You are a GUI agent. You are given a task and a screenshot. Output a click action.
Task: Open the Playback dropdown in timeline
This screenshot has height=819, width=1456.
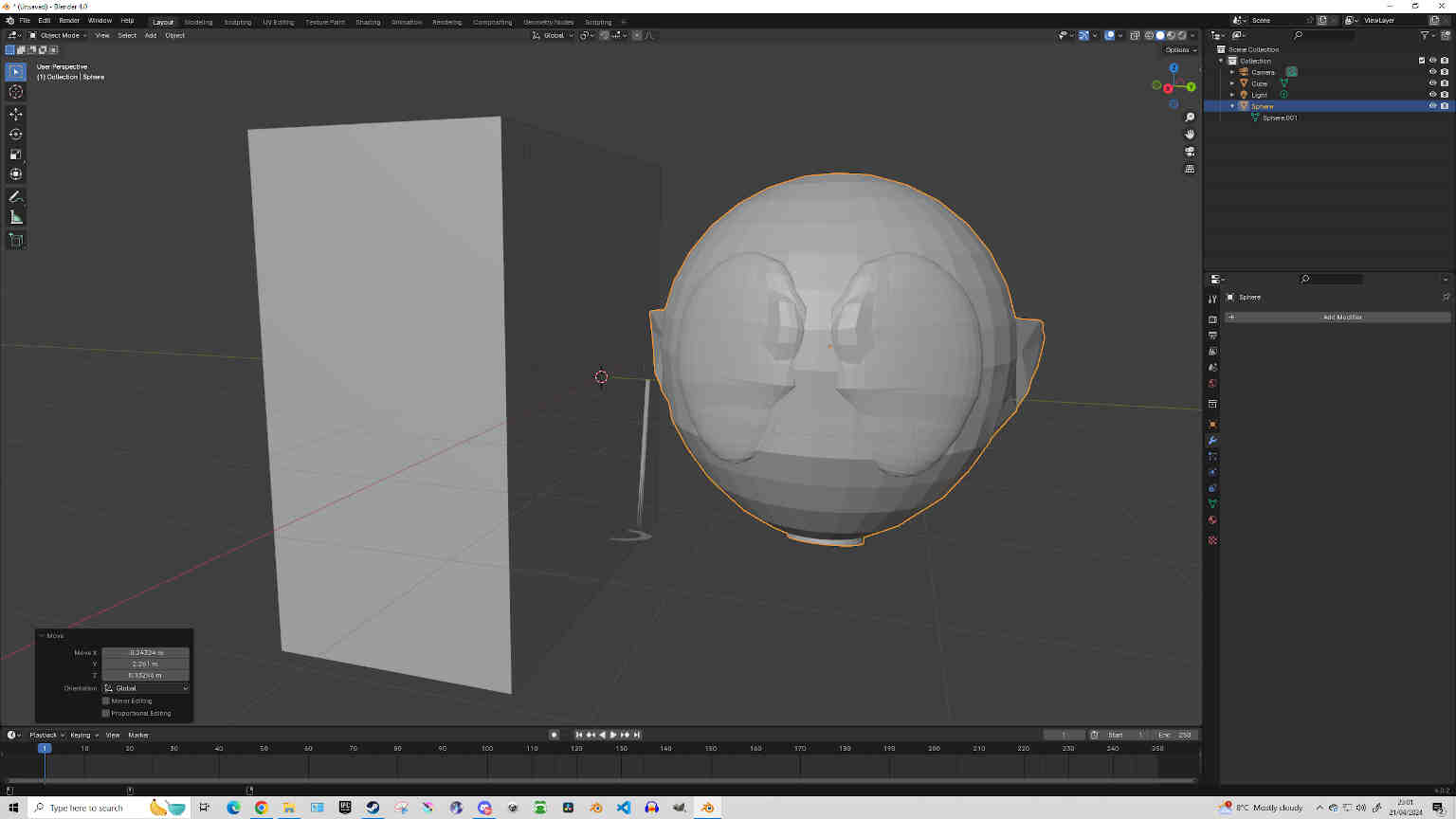pos(46,735)
